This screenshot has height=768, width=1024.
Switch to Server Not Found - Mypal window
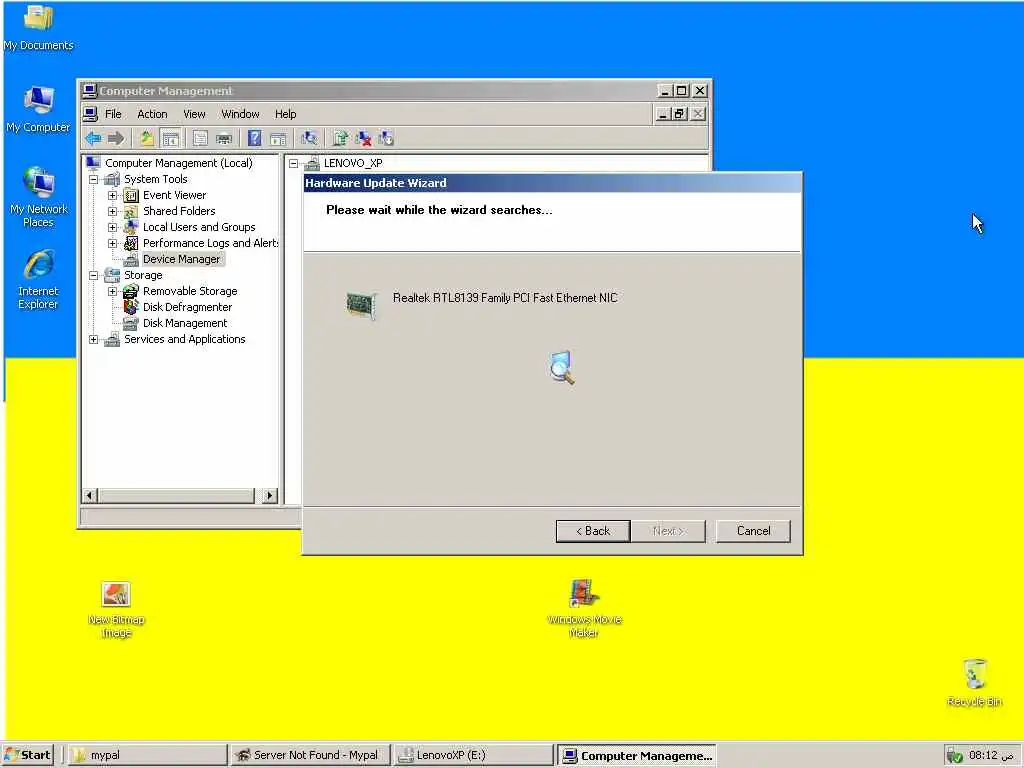pos(310,755)
